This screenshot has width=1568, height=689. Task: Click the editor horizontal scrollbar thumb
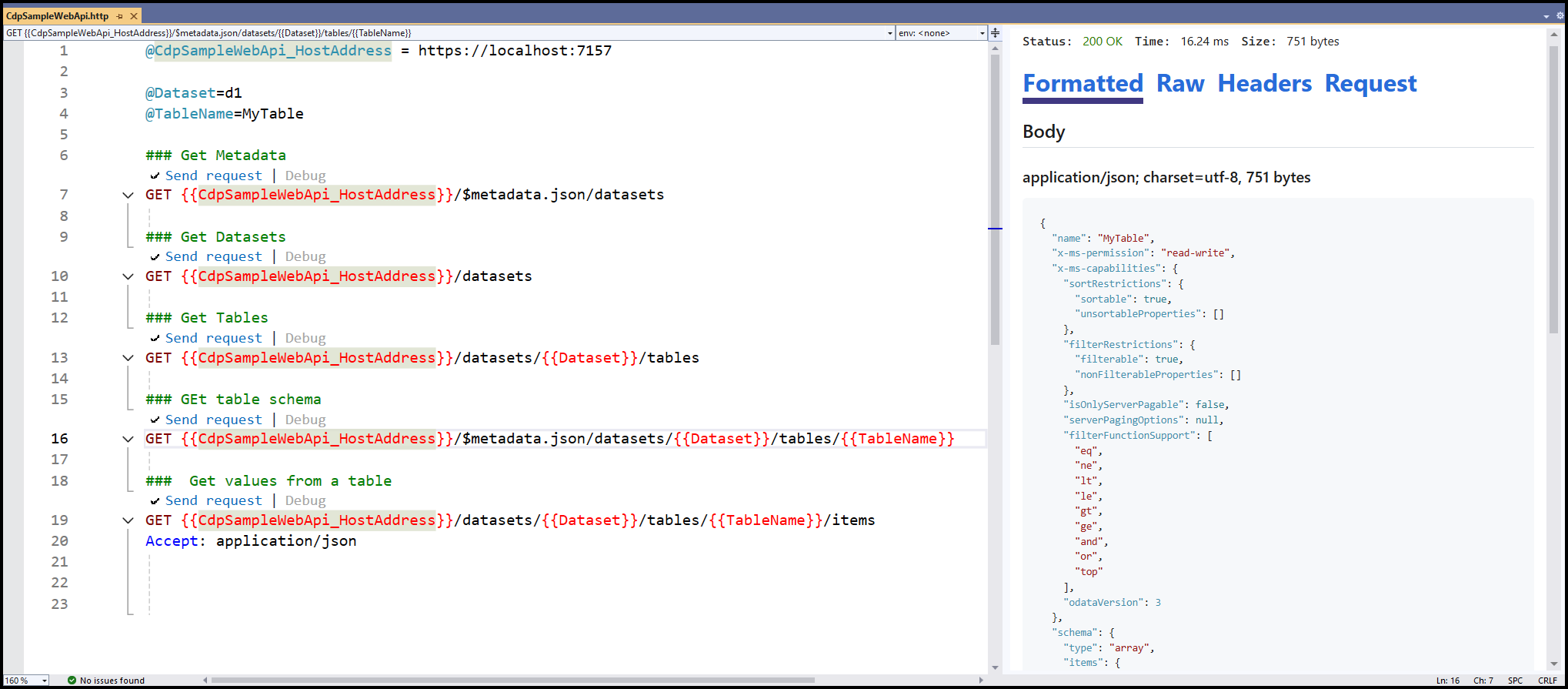[x=512, y=681]
